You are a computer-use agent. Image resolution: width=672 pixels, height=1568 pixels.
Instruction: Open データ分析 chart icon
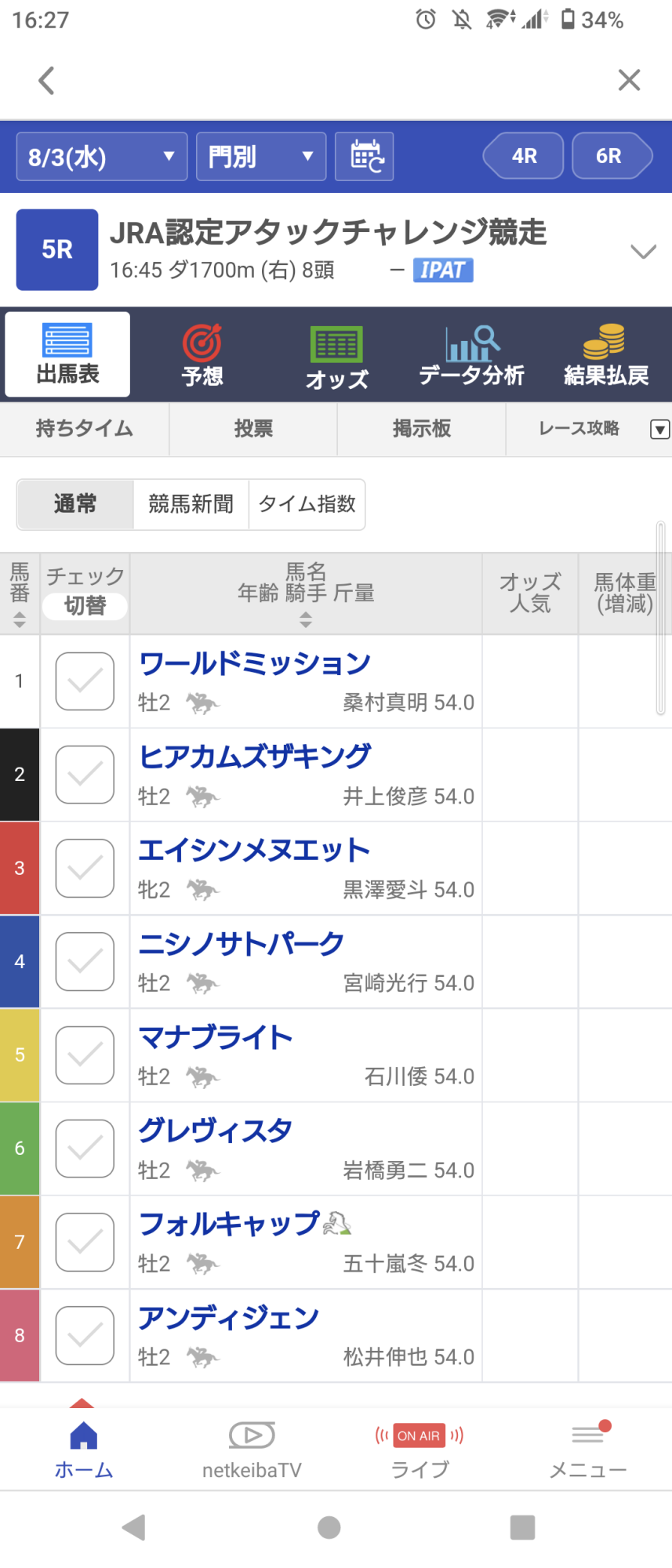tap(471, 343)
